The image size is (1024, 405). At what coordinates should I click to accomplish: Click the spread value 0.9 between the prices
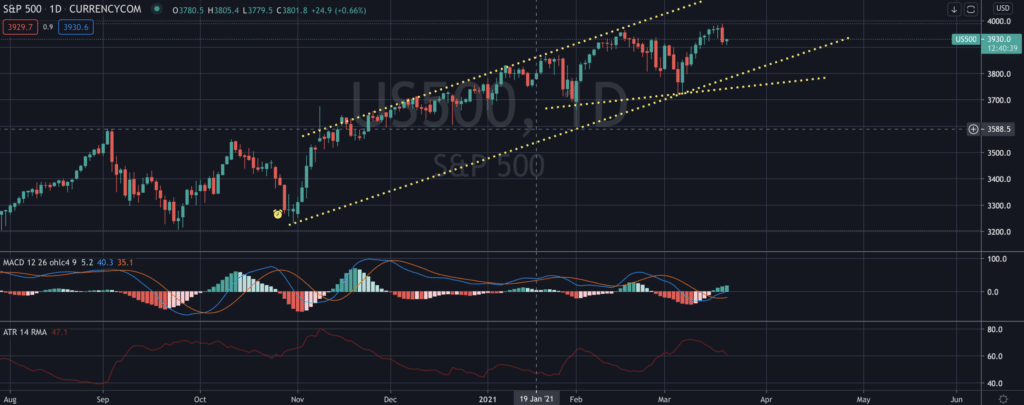click(x=48, y=27)
